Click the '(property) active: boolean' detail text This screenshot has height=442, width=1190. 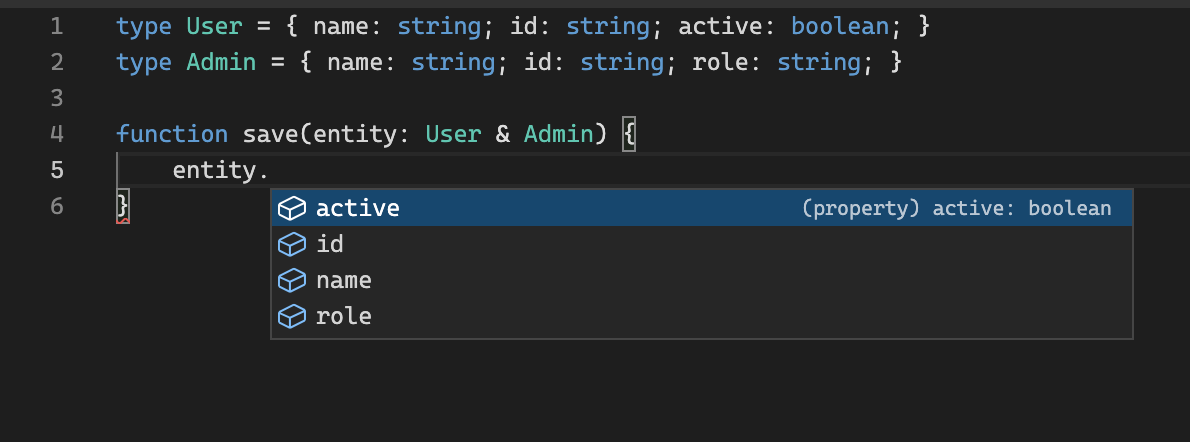[956, 209]
